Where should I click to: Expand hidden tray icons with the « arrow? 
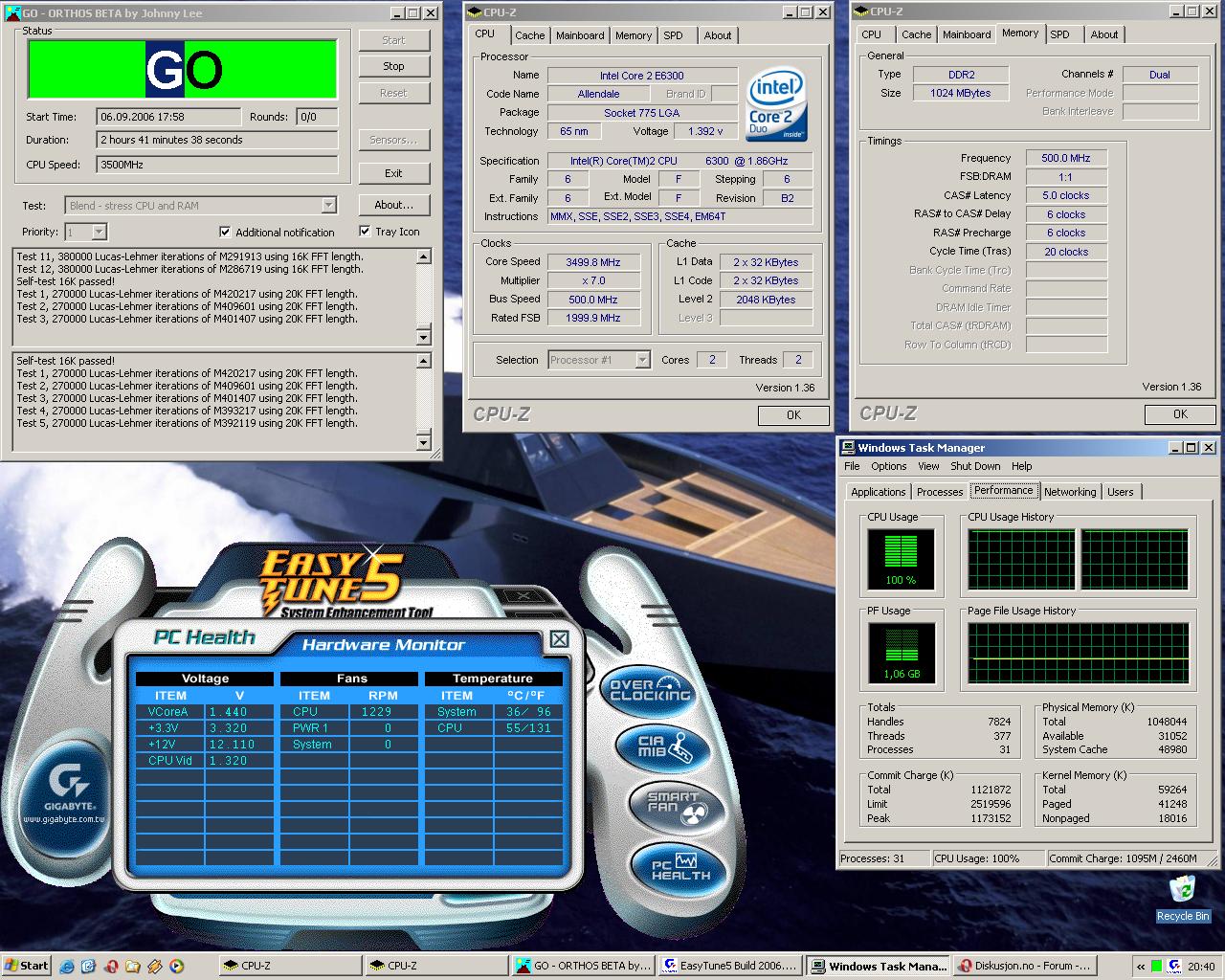(1141, 966)
